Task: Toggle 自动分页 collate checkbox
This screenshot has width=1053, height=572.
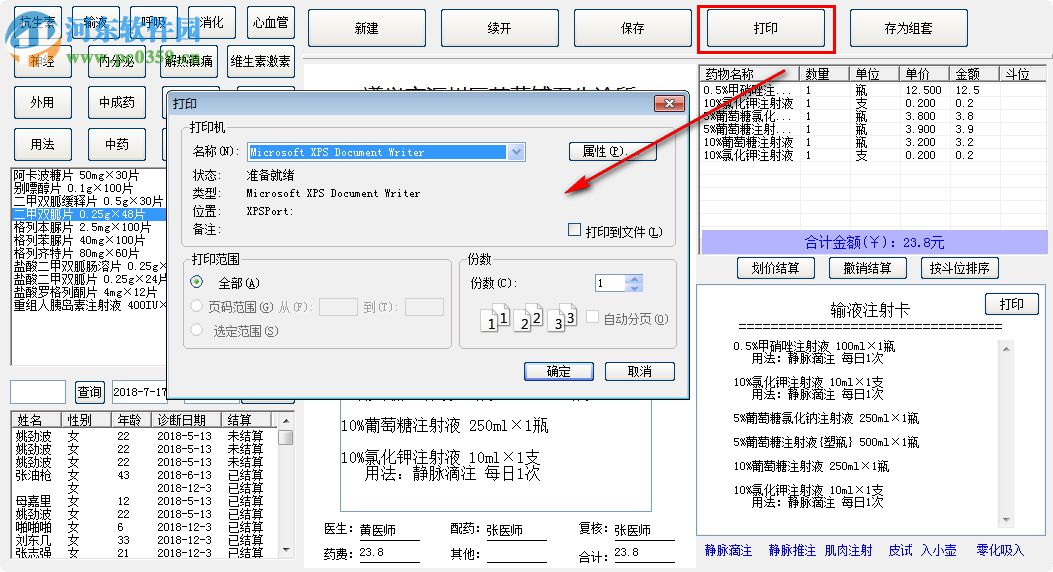Action: [592, 317]
